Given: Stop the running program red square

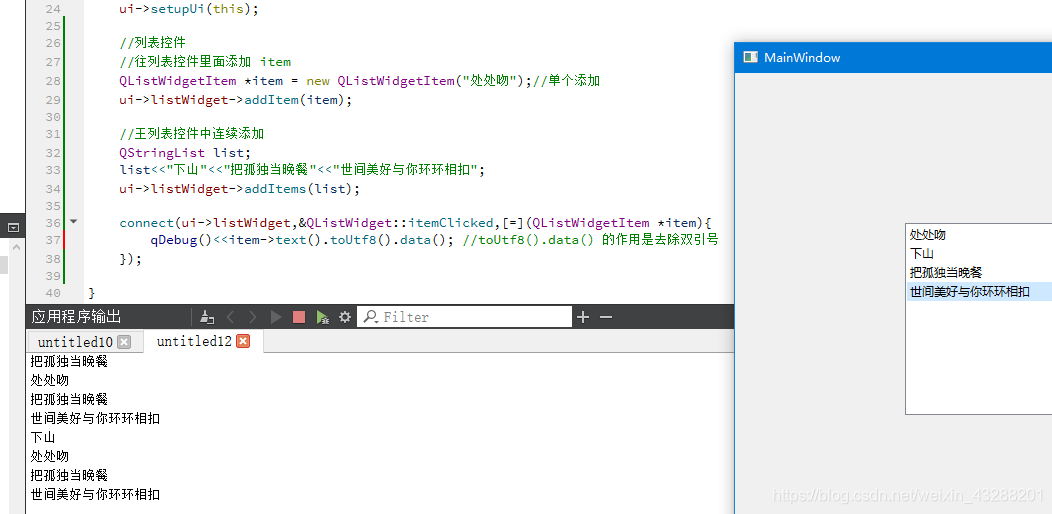Looking at the screenshot, I should coord(299,317).
